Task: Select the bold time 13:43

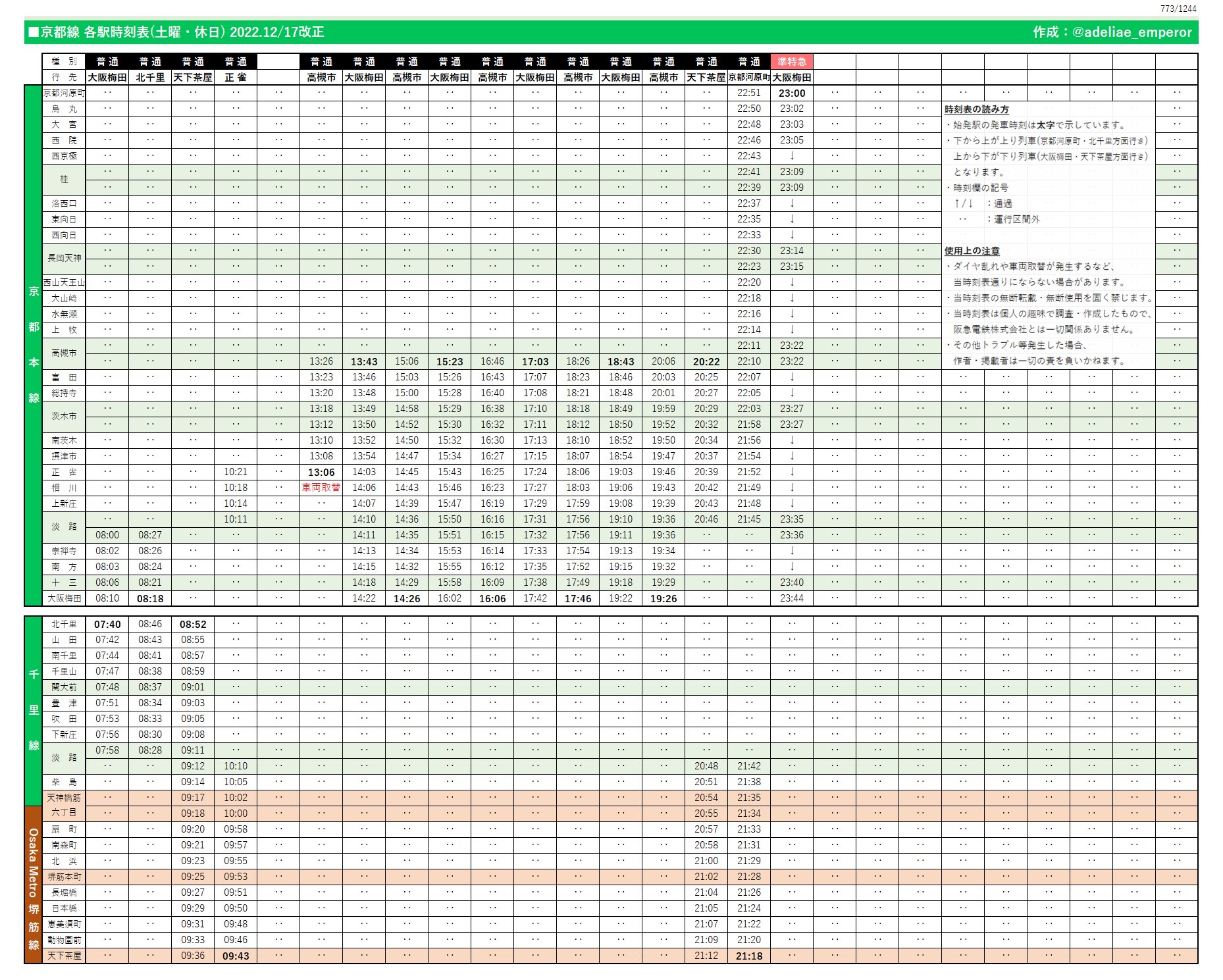Action: point(364,361)
